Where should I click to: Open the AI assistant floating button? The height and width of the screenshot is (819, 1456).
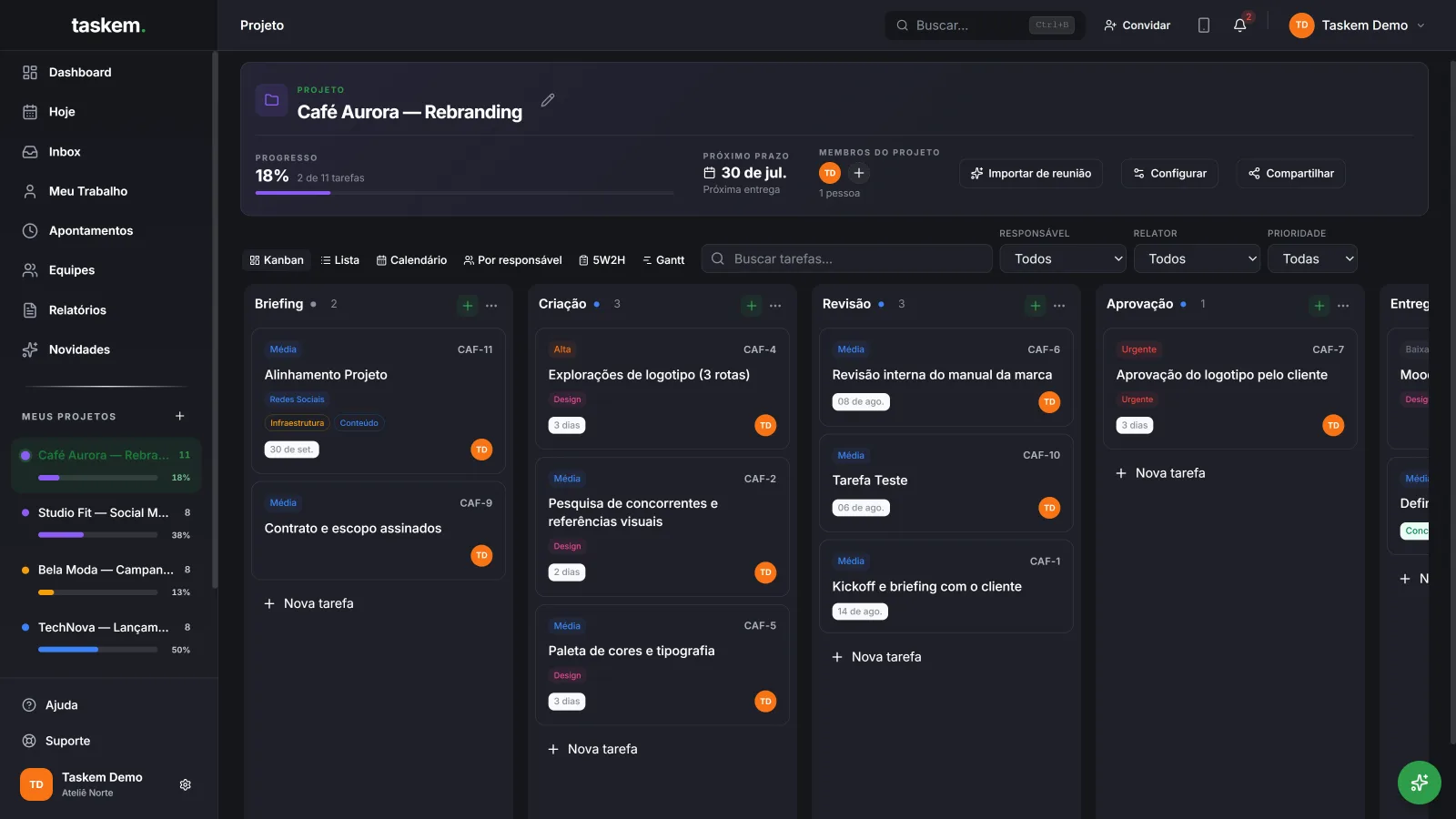pyautogui.click(x=1420, y=783)
